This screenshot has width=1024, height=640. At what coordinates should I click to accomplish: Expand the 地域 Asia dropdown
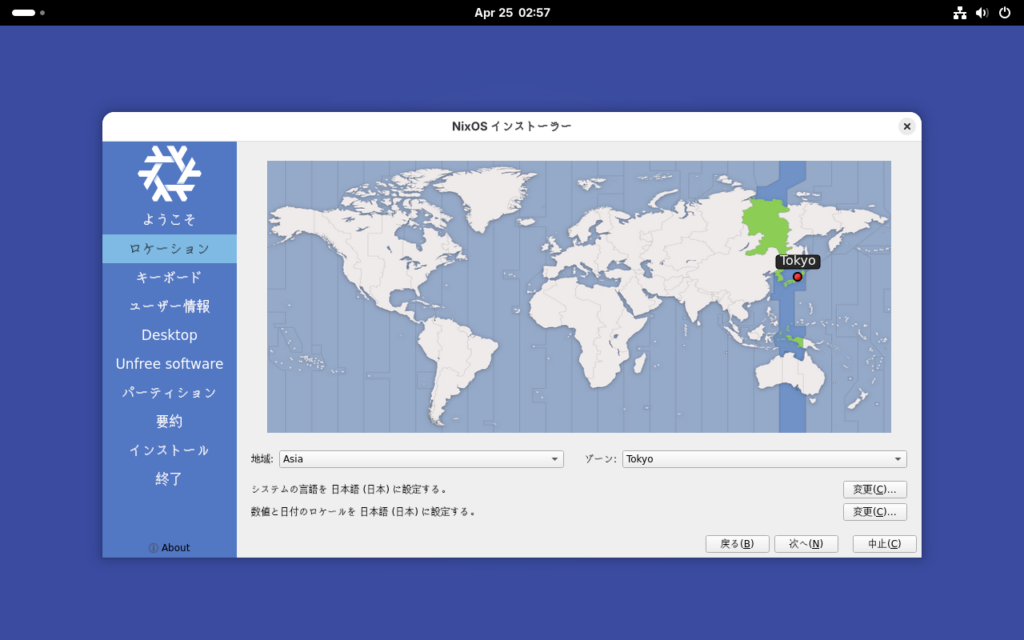421,459
